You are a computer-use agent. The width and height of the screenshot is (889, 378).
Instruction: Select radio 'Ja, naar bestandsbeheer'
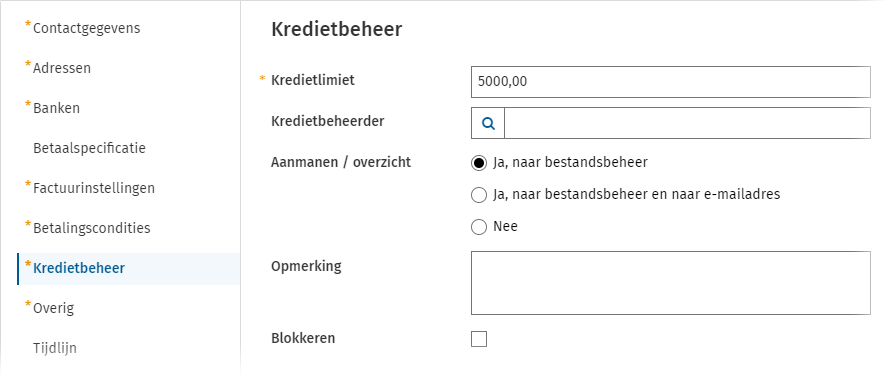479,163
